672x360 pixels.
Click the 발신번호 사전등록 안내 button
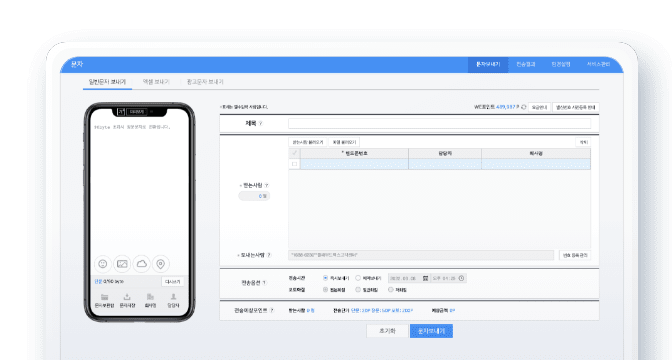click(x=576, y=107)
